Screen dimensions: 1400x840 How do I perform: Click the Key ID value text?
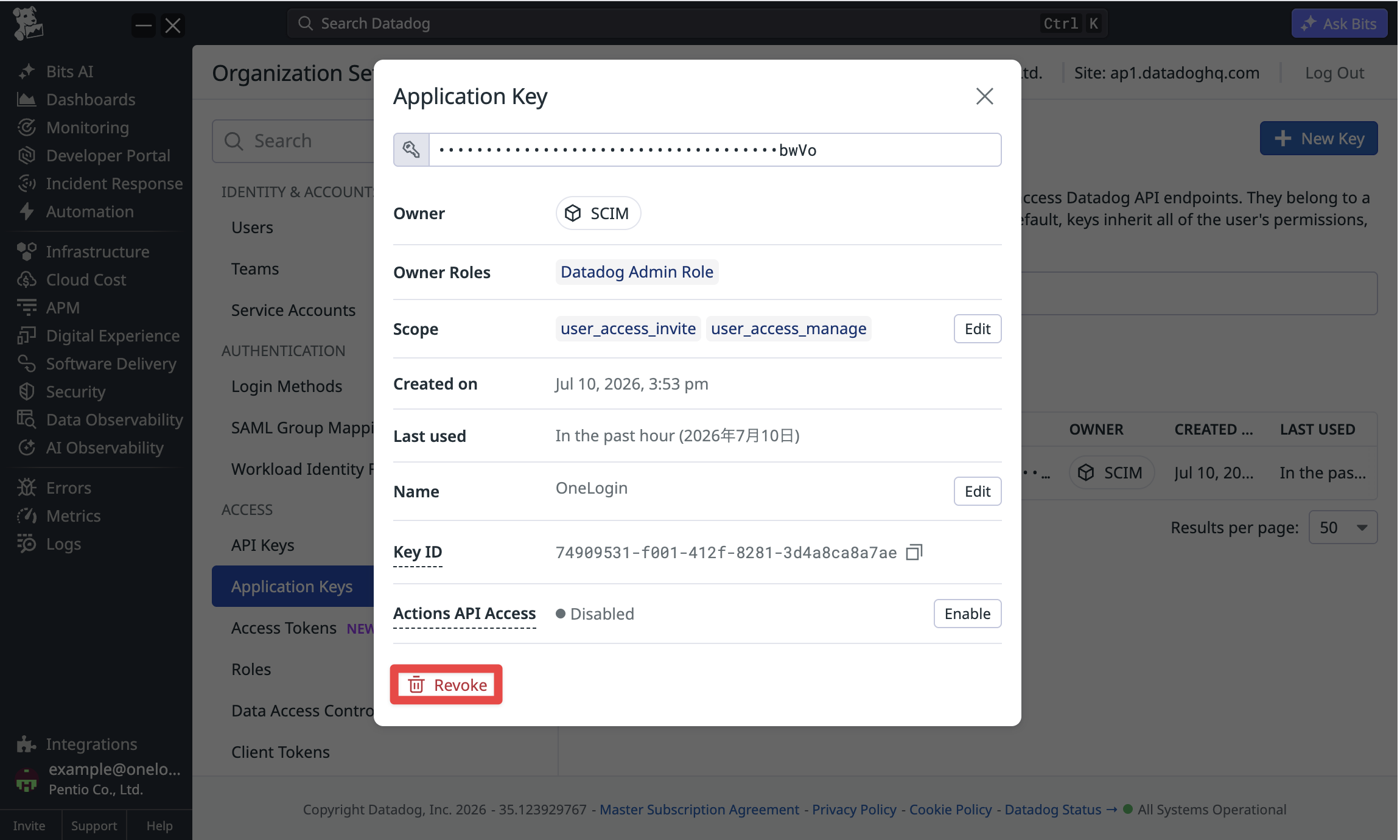coord(726,552)
